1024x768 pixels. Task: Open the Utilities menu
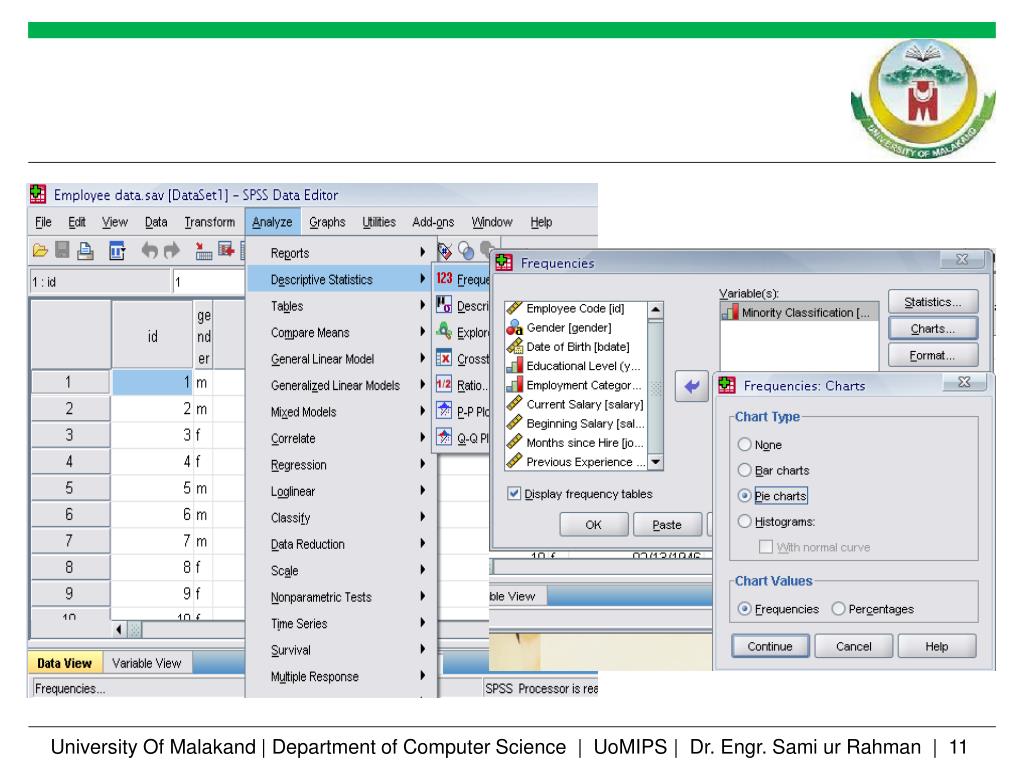(x=379, y=222)
